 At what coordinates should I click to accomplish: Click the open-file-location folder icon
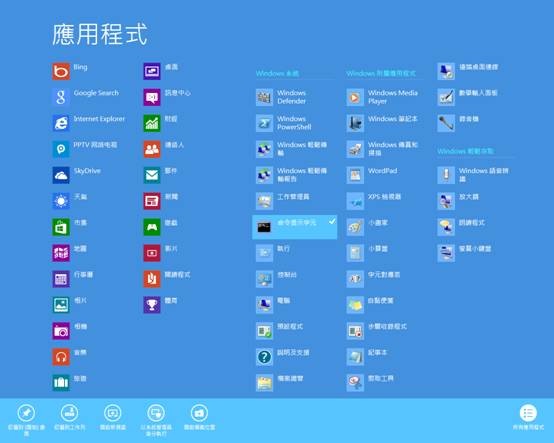coord(199,413)
